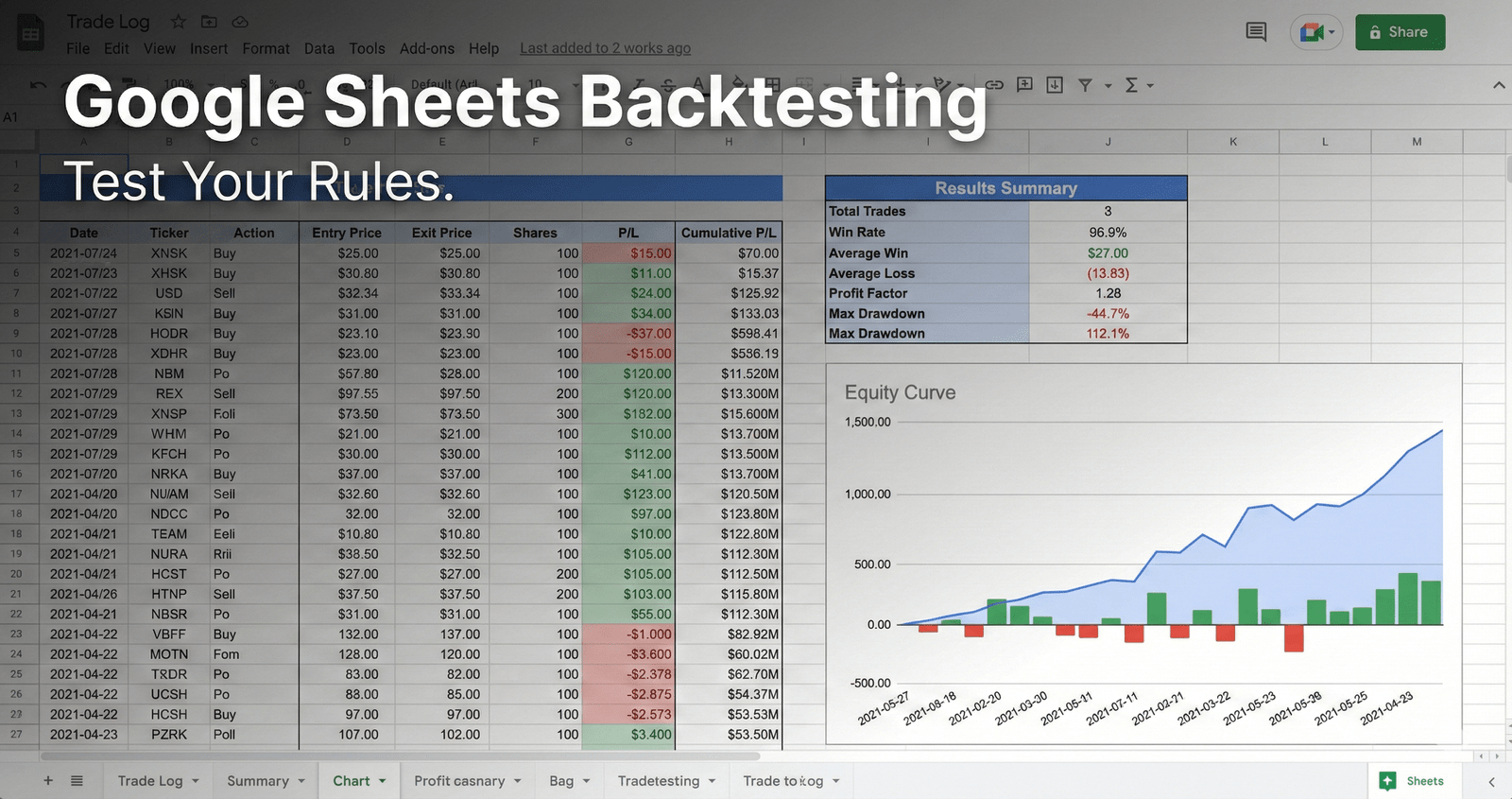Image resolution: width=1512 pixels, height=799 pixels.
Task: Switch to the Tradetesting sheet tab
Action: pyautogui.click(x=659, y=781)
